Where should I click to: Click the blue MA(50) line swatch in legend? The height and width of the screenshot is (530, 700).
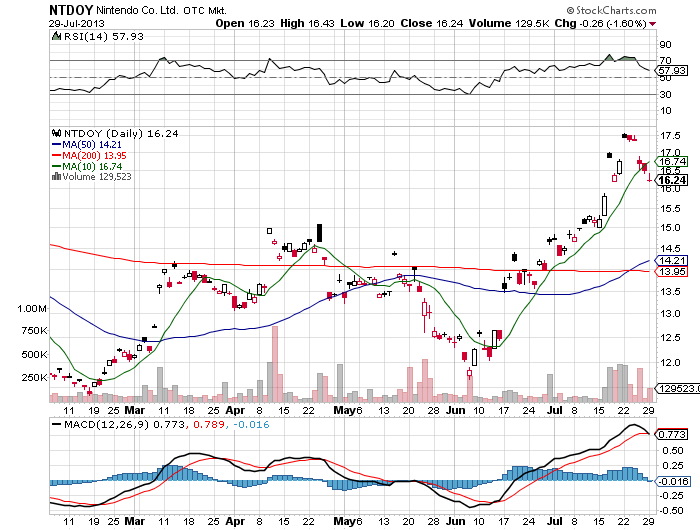(57, 145)
